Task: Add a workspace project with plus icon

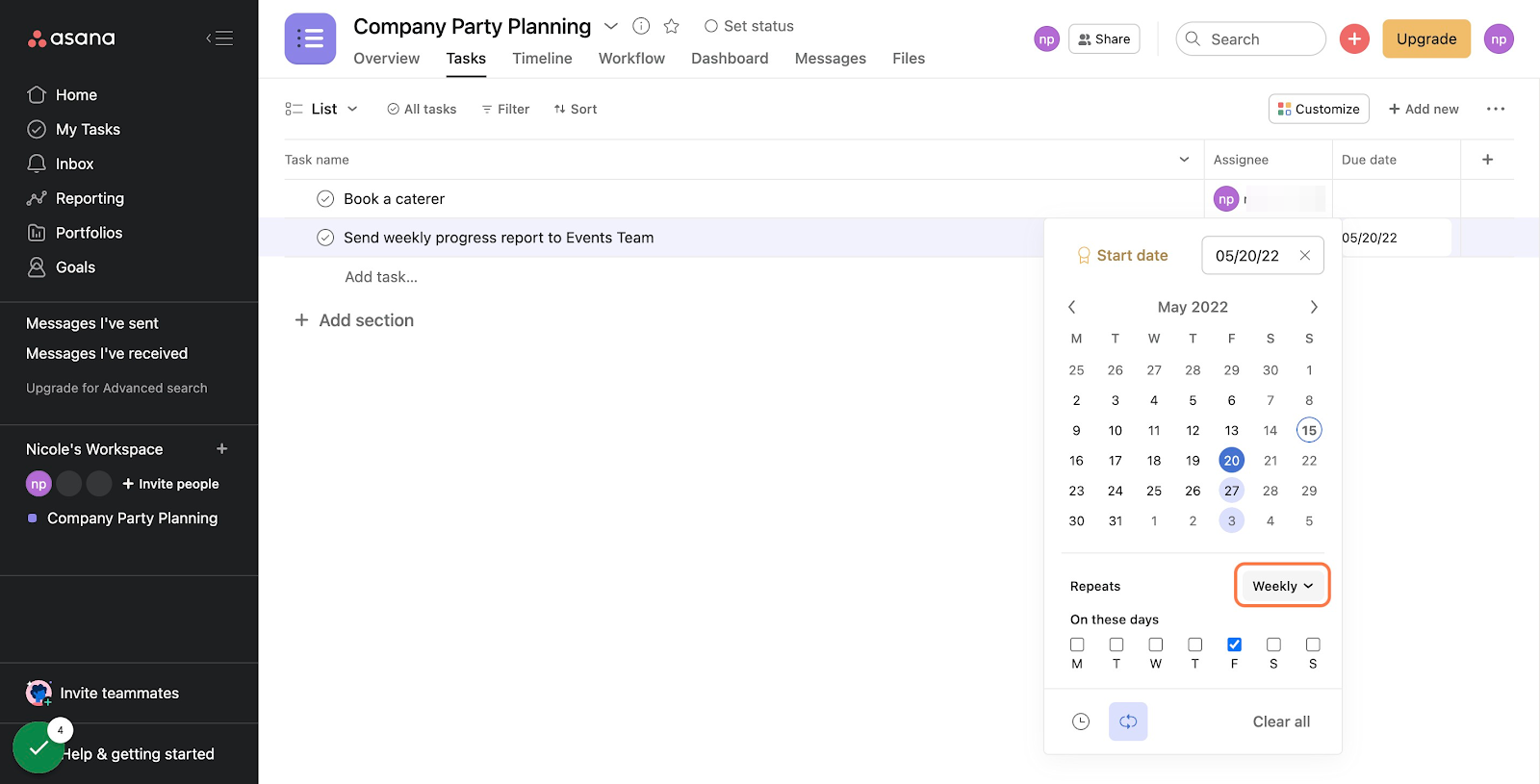Action: (222, 449)
